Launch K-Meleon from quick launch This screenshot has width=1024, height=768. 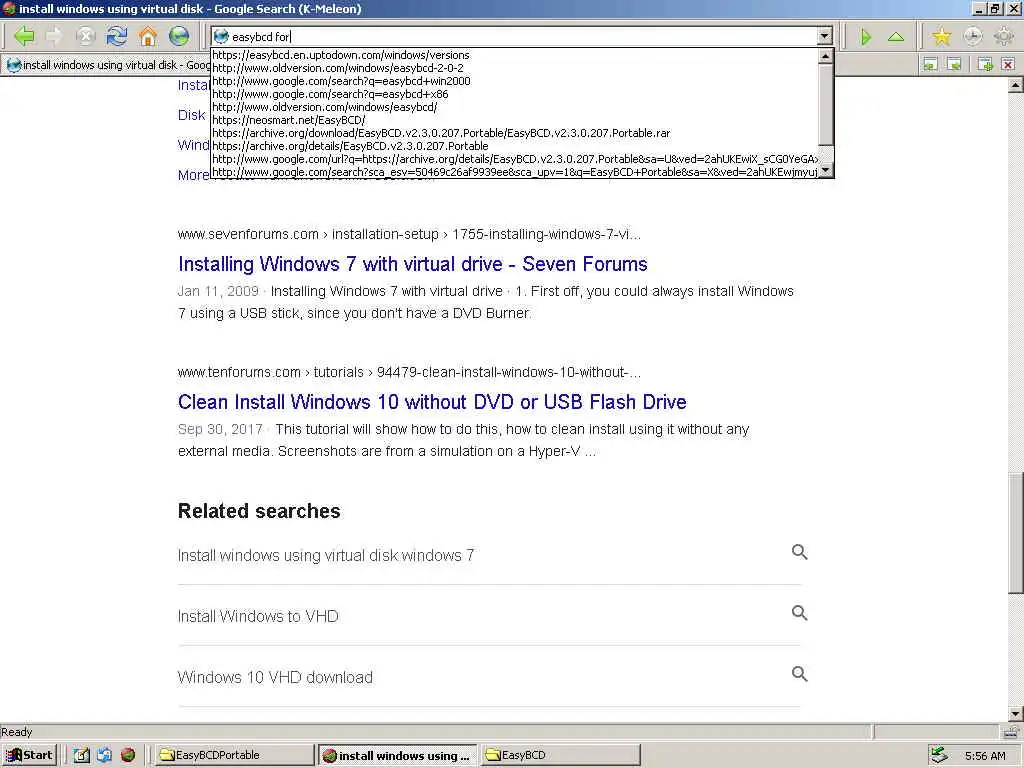click(x=128, y=755)
